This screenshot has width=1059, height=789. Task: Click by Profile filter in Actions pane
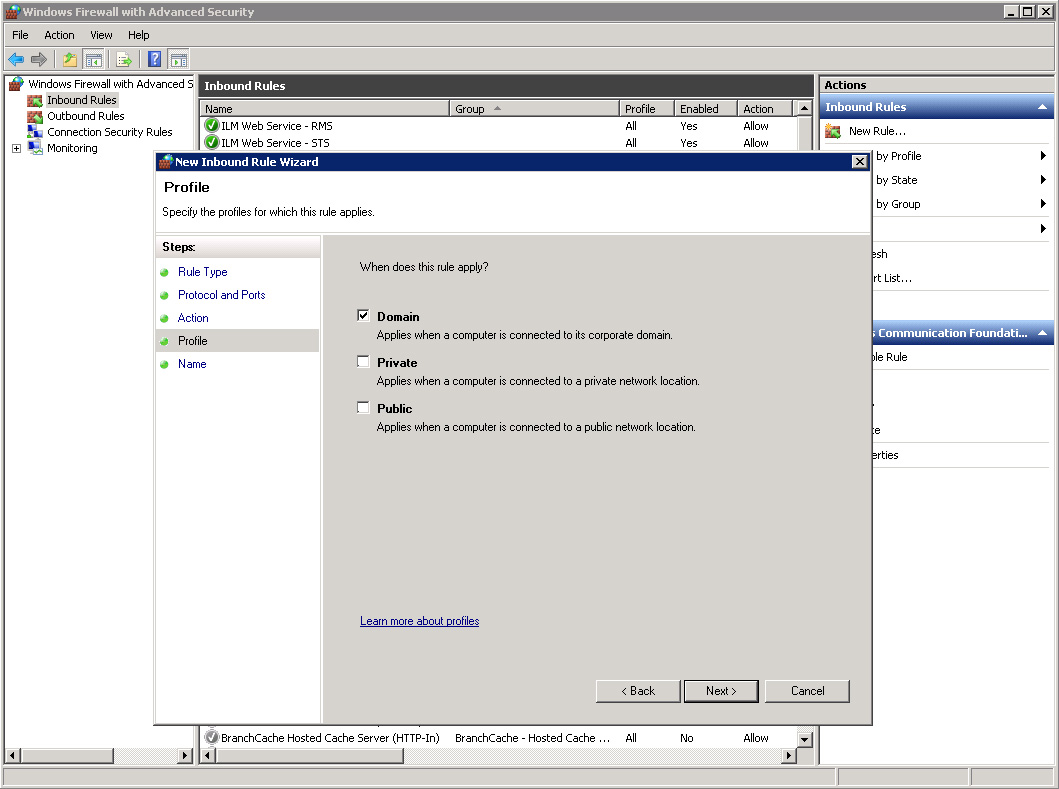point(898,155)
